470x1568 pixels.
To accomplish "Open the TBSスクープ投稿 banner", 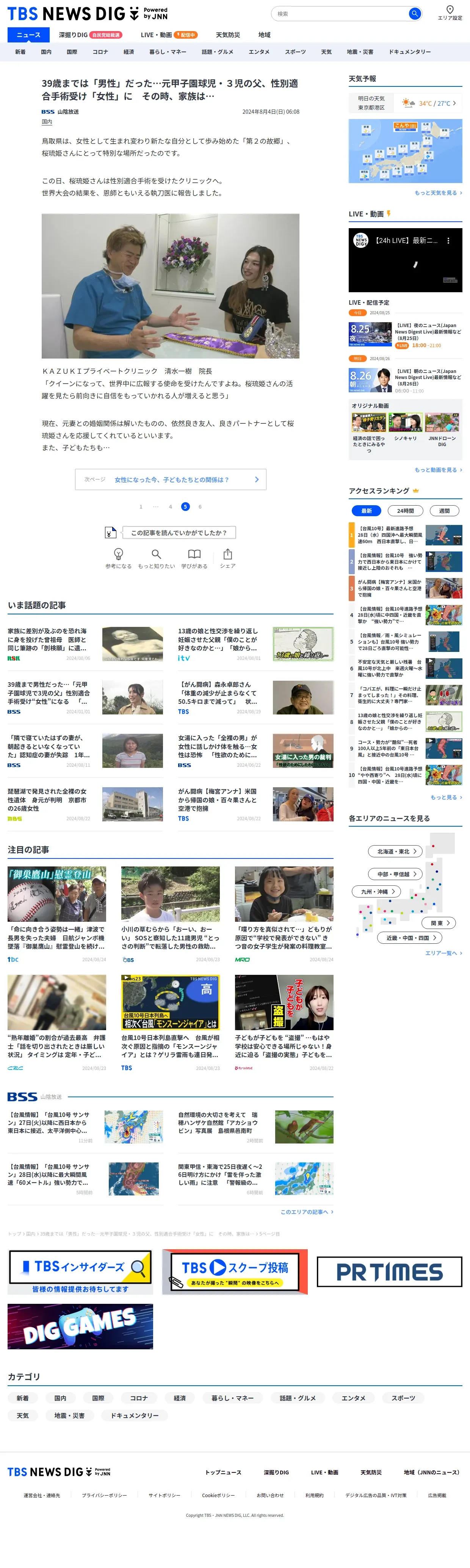I will pyautogui.click(x=235, y=1272).
